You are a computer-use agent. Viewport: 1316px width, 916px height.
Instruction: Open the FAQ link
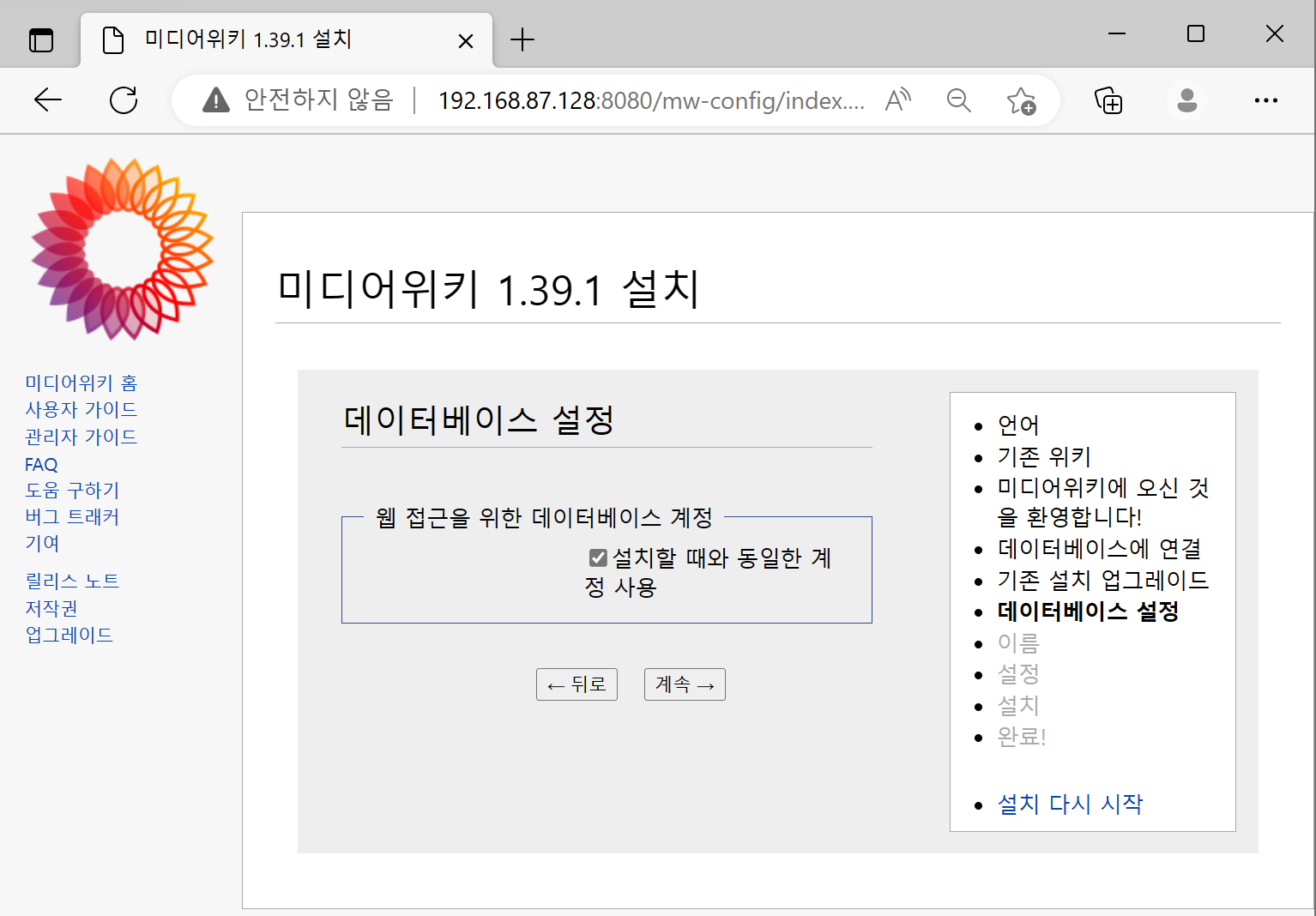(x=41, y=464)
